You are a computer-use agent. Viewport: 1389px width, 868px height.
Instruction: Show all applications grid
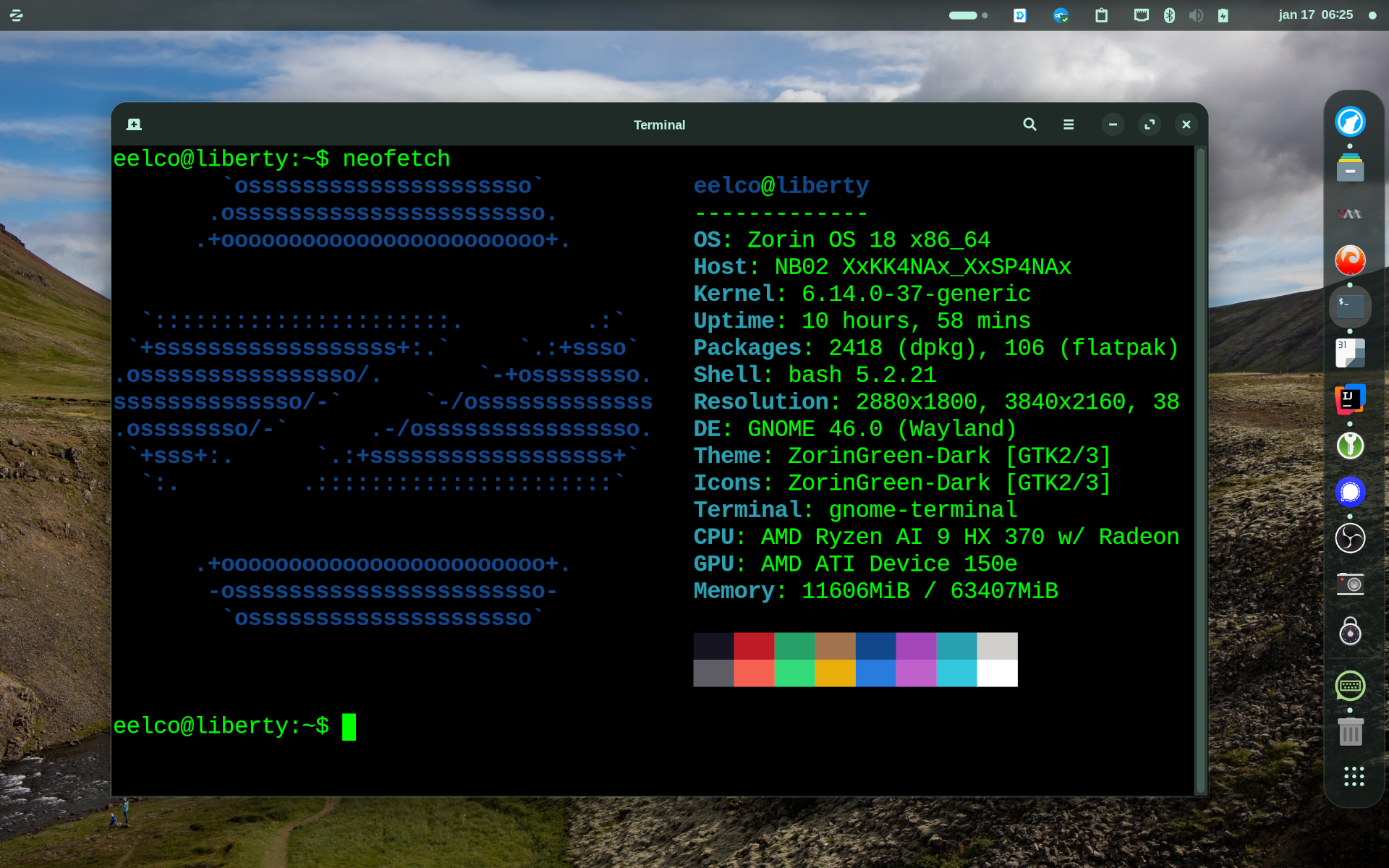[x=1354, y=777]
